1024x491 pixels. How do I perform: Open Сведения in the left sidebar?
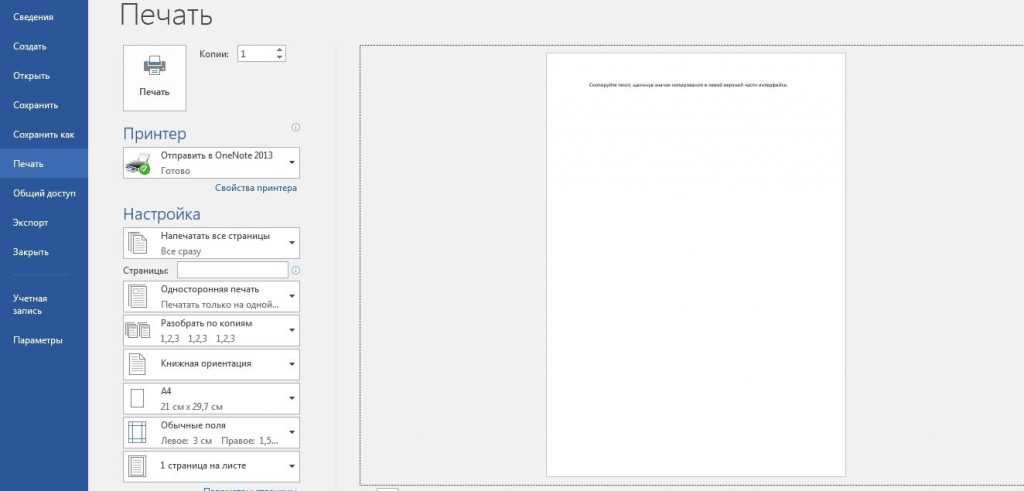pyautogui.click(x=33, y=17)
